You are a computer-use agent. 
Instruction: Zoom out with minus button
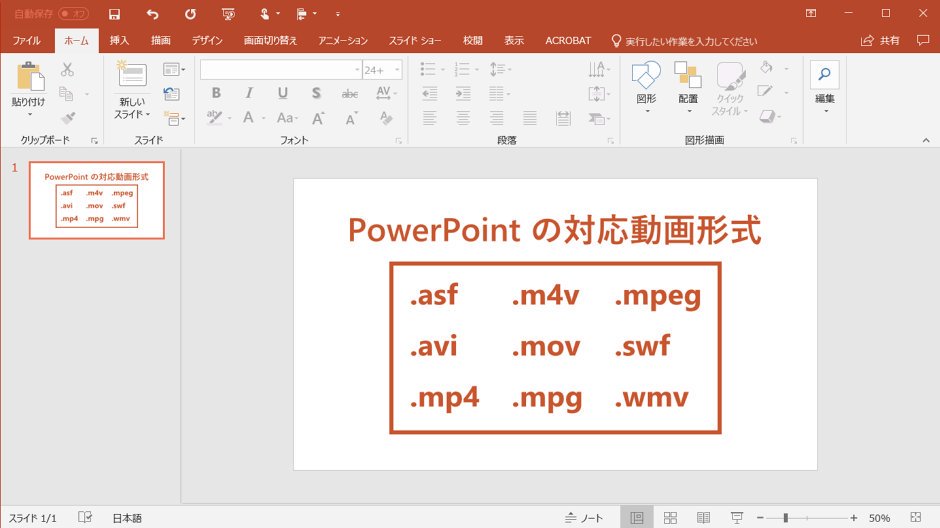coord(760,518)
